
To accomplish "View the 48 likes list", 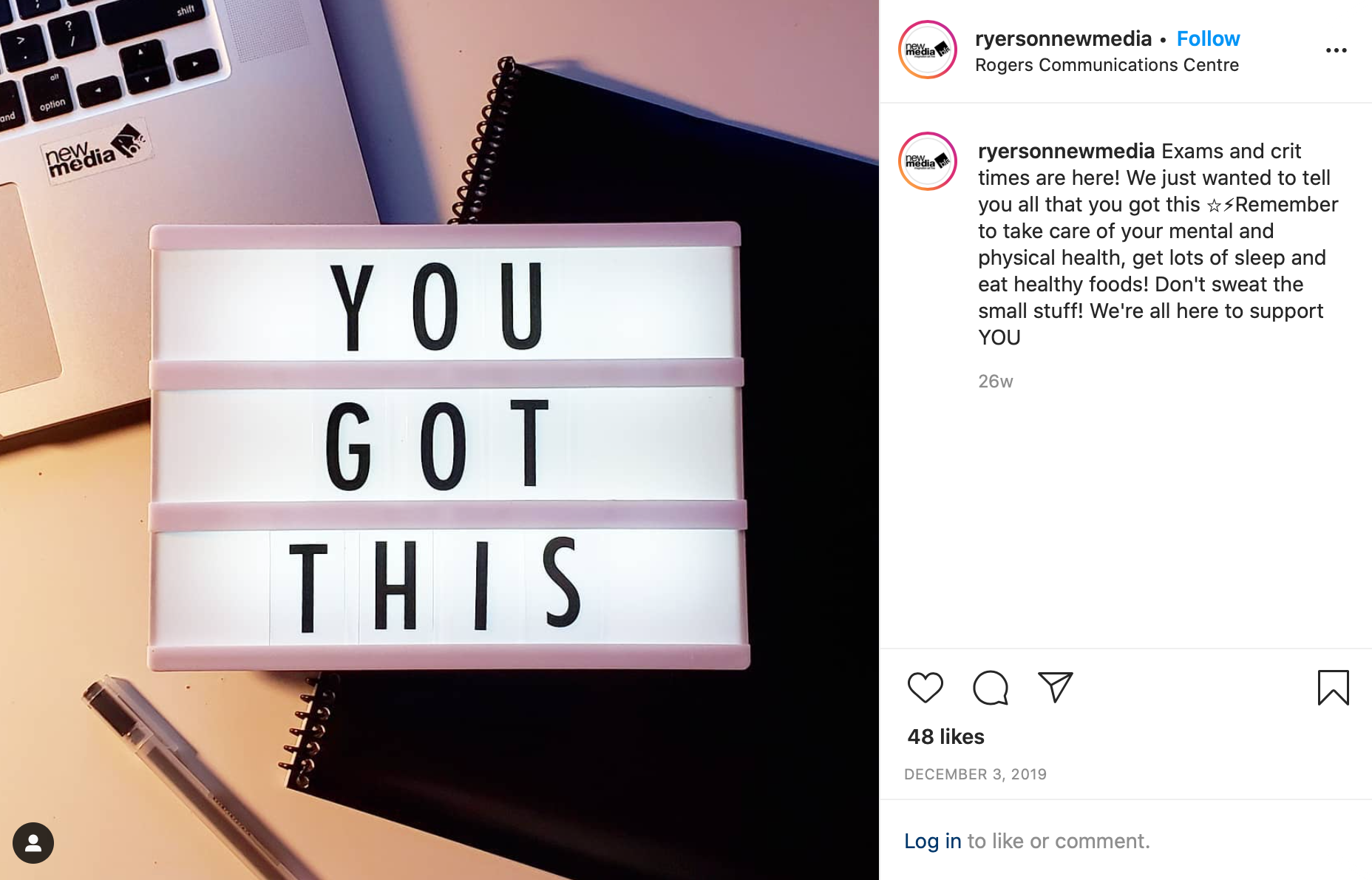I will (x=945, y=737).
